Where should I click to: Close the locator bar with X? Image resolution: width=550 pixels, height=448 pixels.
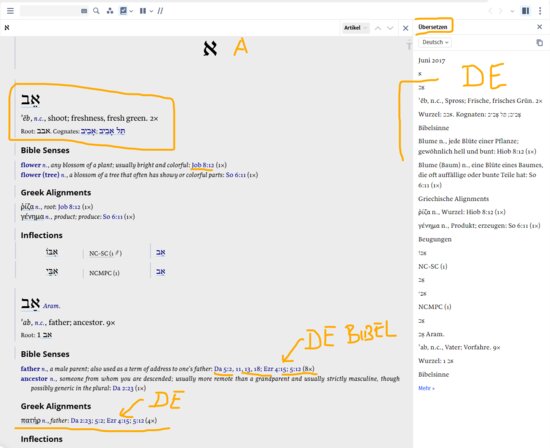tap(405, 28)
